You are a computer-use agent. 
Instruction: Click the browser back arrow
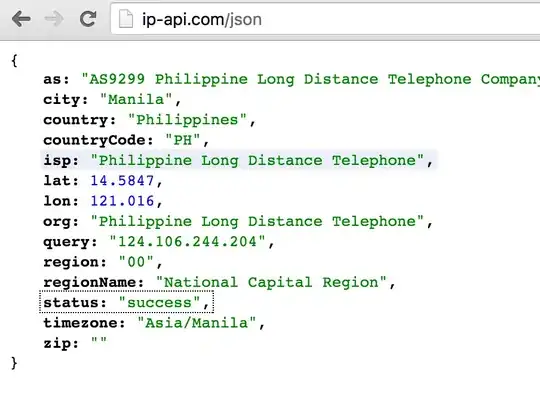click(21, 19)
